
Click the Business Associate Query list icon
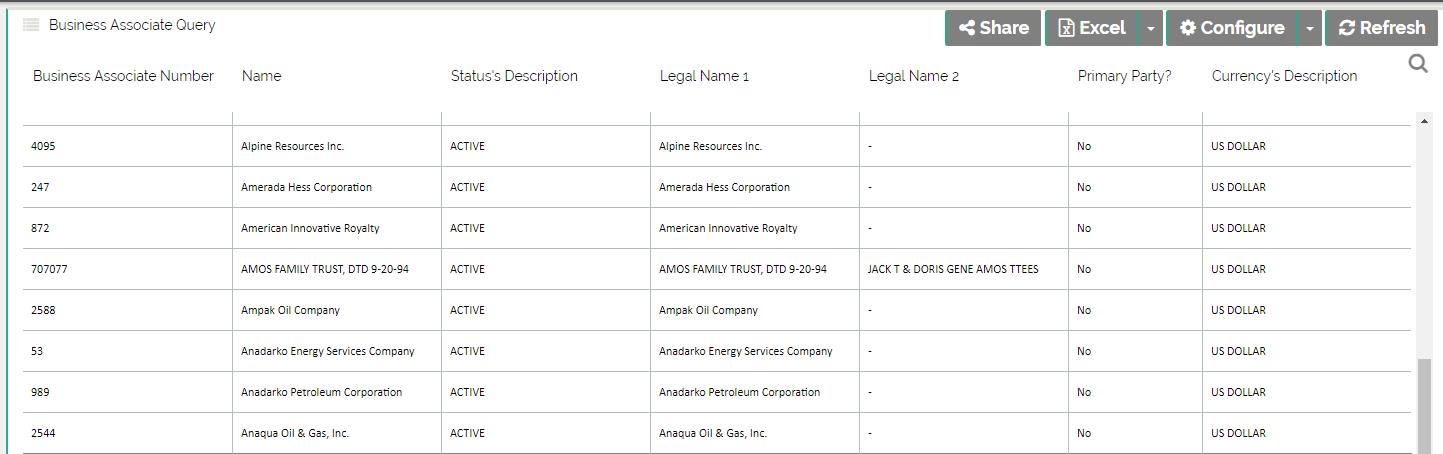pyautogui.click(x=31, y=25)
